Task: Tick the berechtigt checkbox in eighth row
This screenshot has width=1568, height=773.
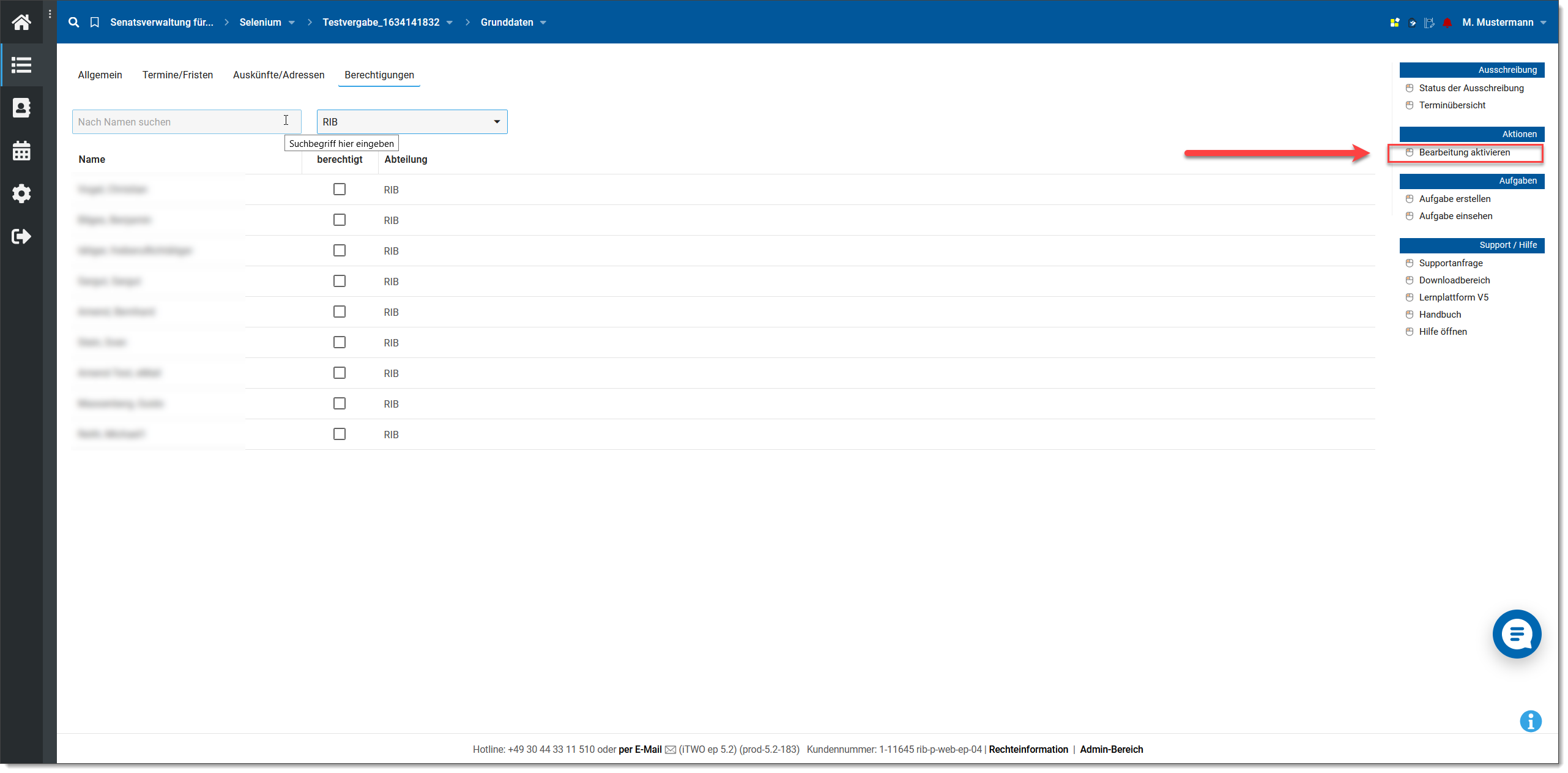Action: pos(340,403)
